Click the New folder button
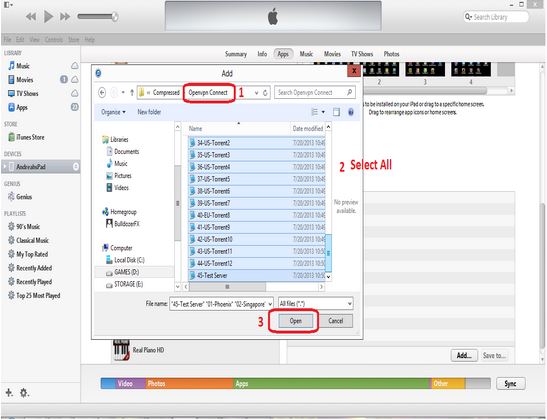The image size is (547, 420). (149, 112)
